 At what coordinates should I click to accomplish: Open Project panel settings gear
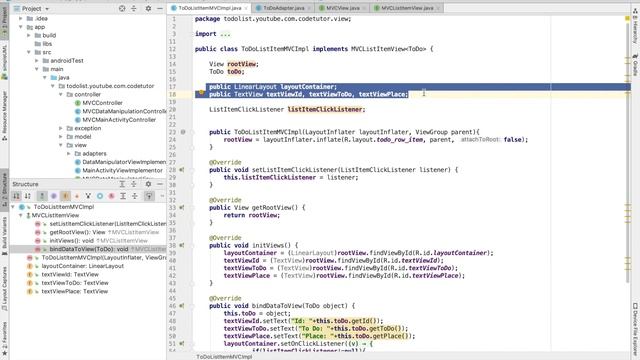[x=148, y=8]
